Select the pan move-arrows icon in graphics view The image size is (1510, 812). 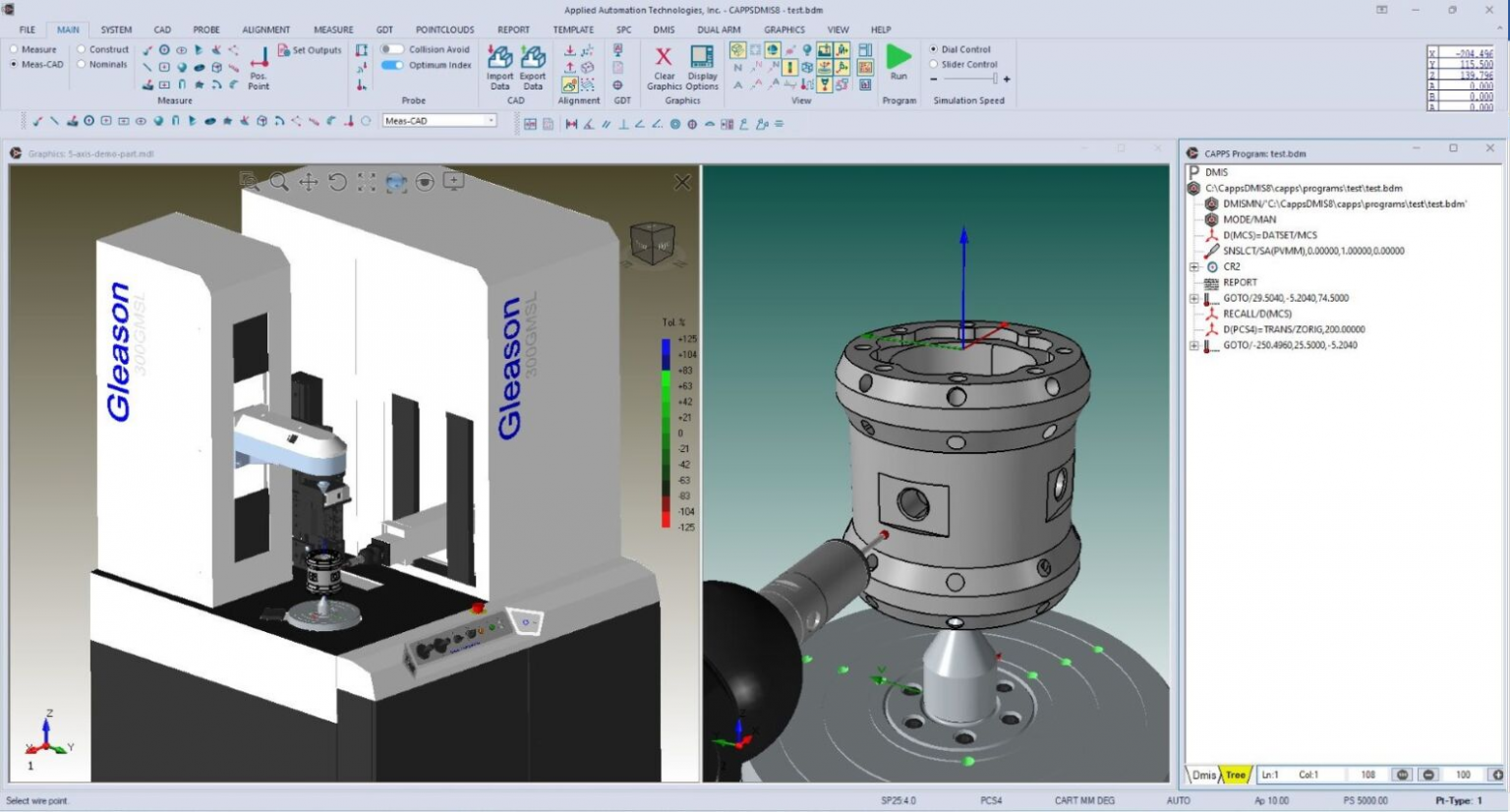pos(309,182)
